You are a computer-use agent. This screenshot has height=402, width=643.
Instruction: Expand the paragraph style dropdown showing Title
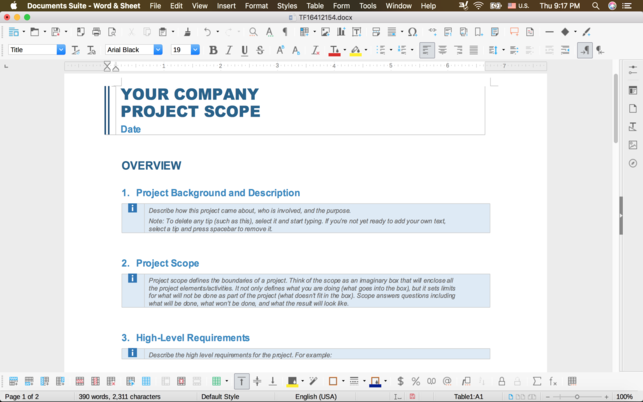coord(61,50)
